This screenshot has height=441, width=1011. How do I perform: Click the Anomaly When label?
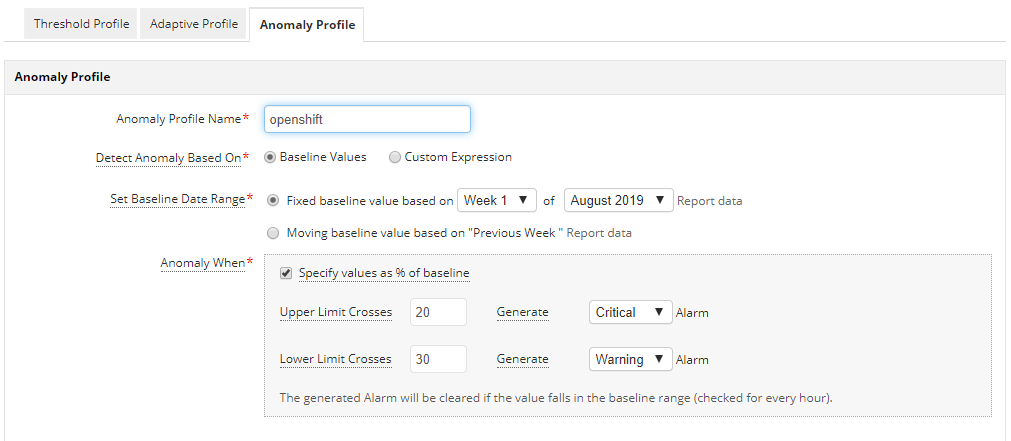coord(202,263)
